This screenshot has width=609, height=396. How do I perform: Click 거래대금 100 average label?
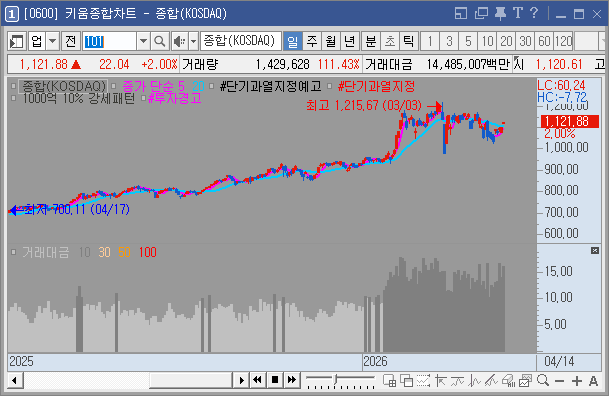click(x=148, y=252)
